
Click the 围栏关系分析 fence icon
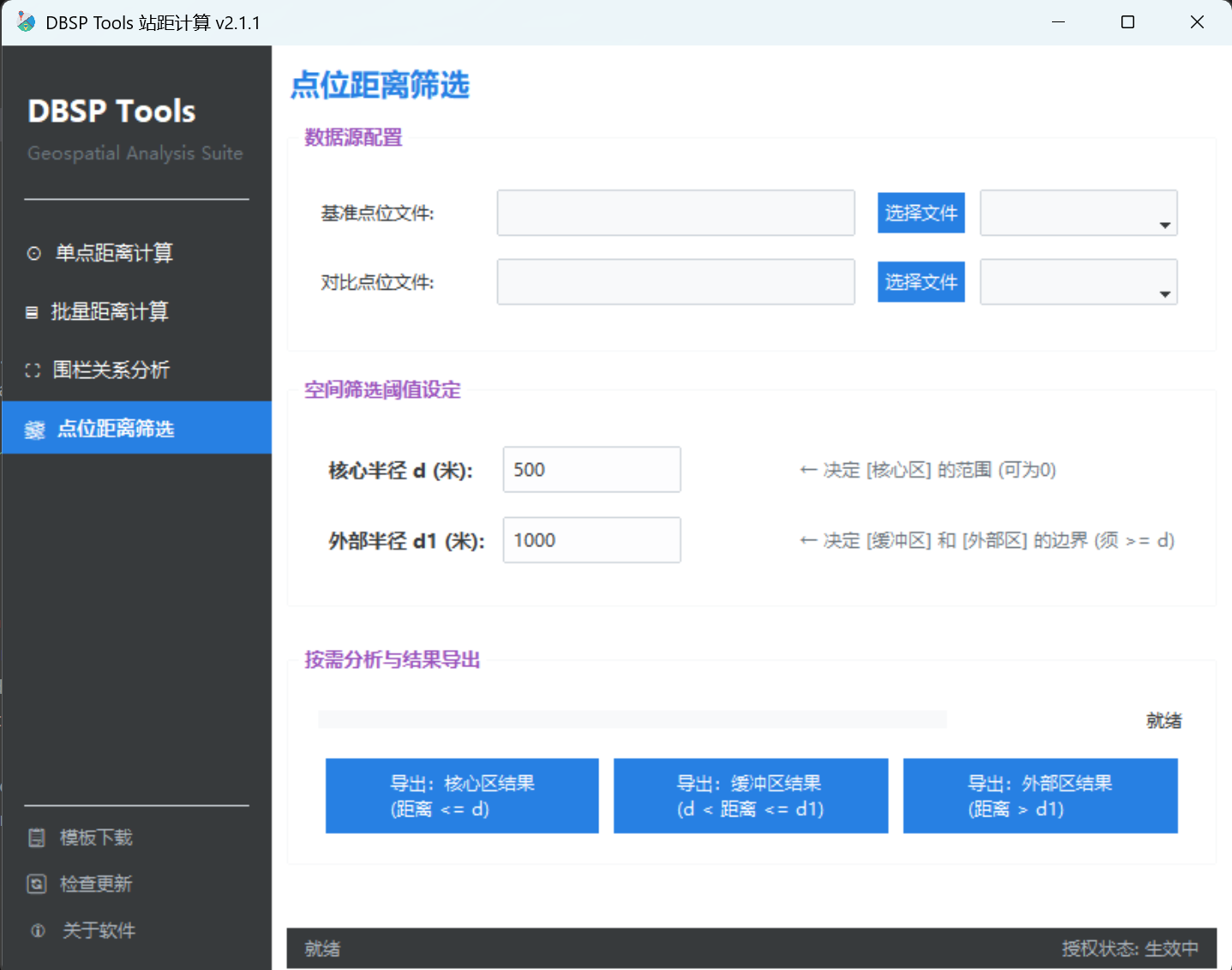[34, 370]
